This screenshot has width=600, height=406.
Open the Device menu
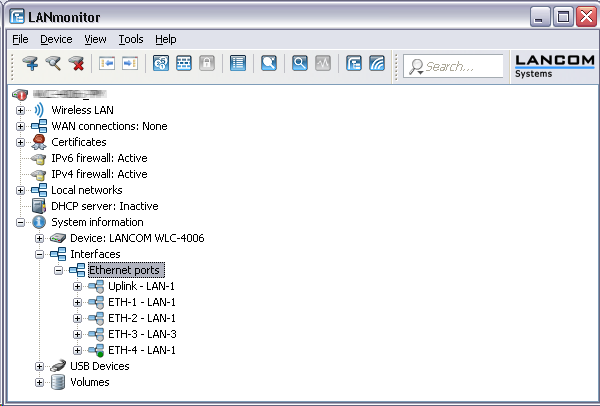click(56, 39)
